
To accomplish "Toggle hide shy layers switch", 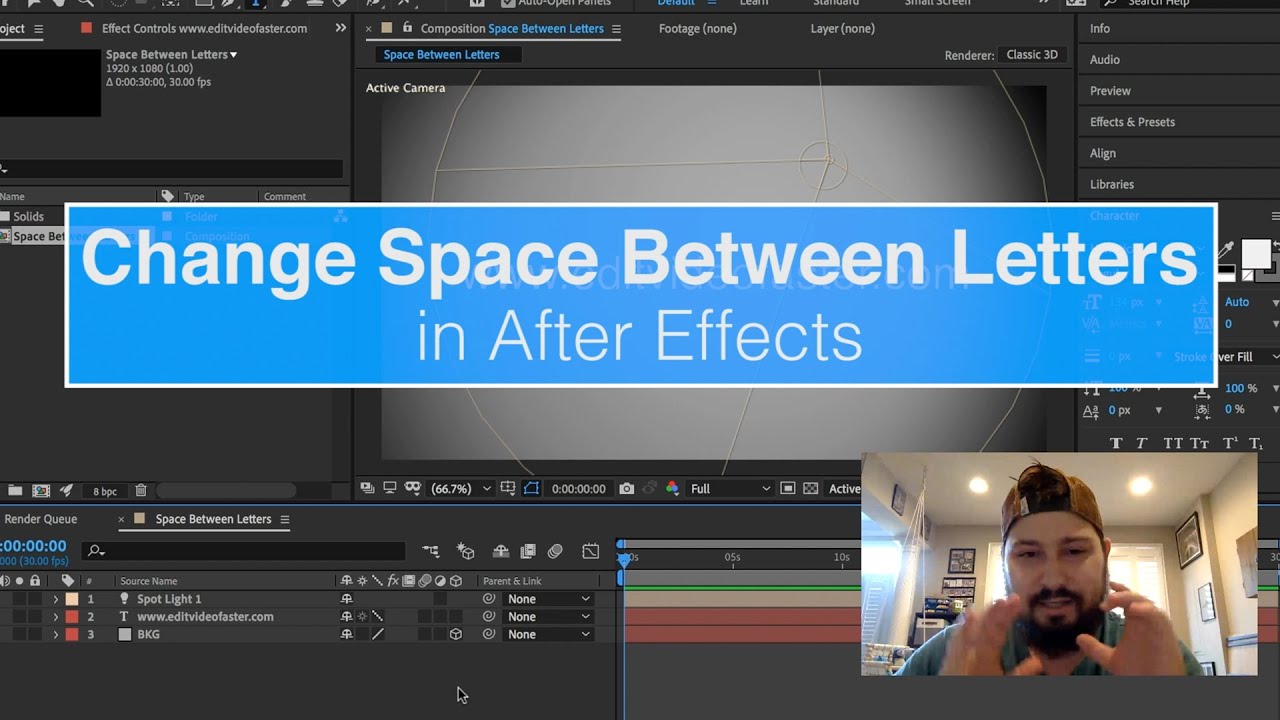I will [x=501, y=550].
